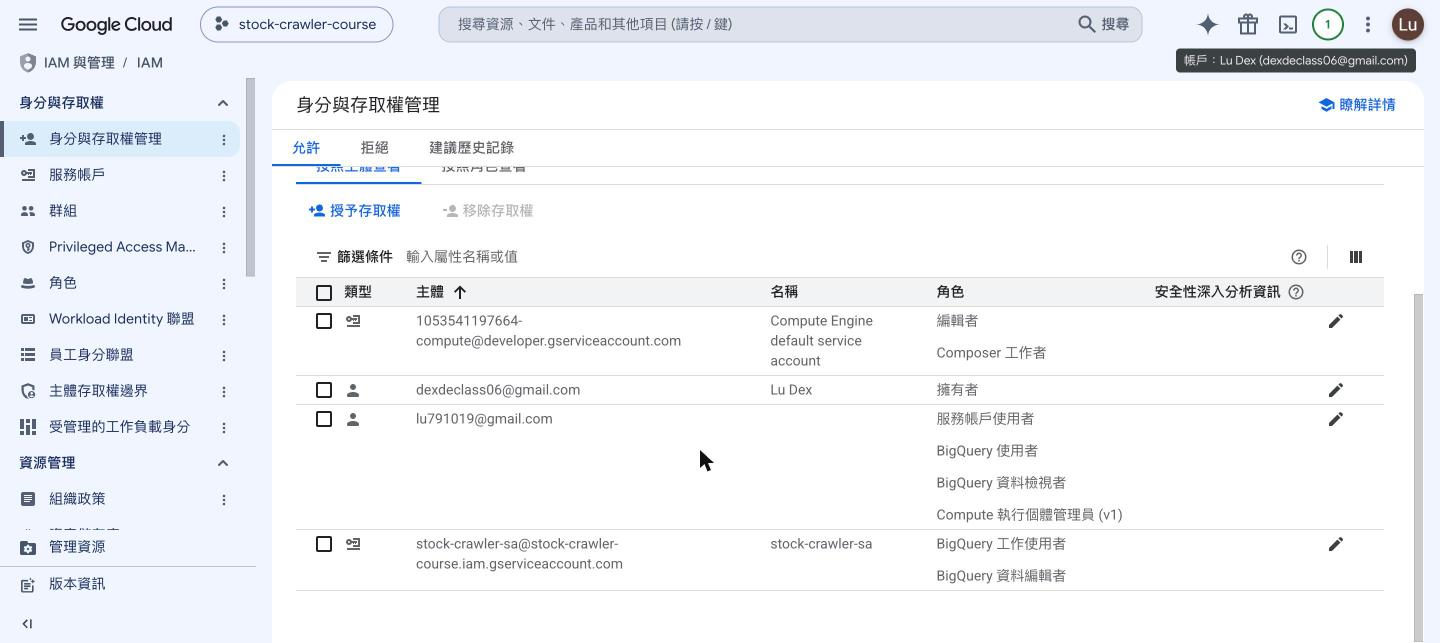Click the 類型 column header
The image size is (1440, 643).
(358, 292)
